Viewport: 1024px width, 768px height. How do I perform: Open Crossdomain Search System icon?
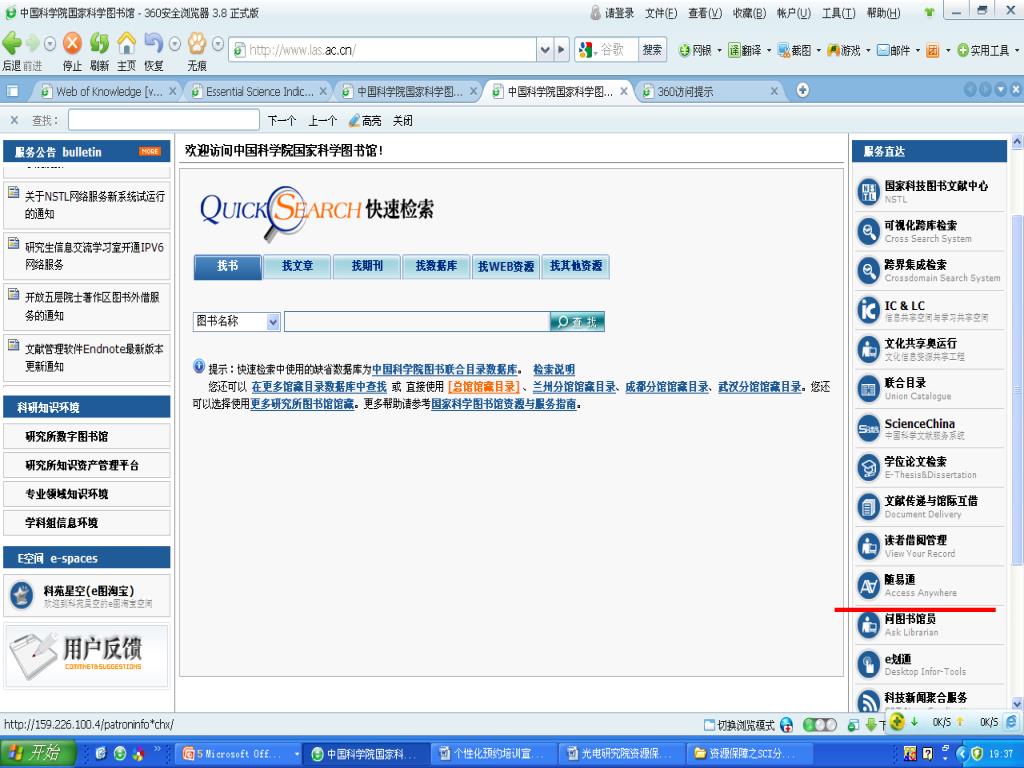tap(869, 270)
